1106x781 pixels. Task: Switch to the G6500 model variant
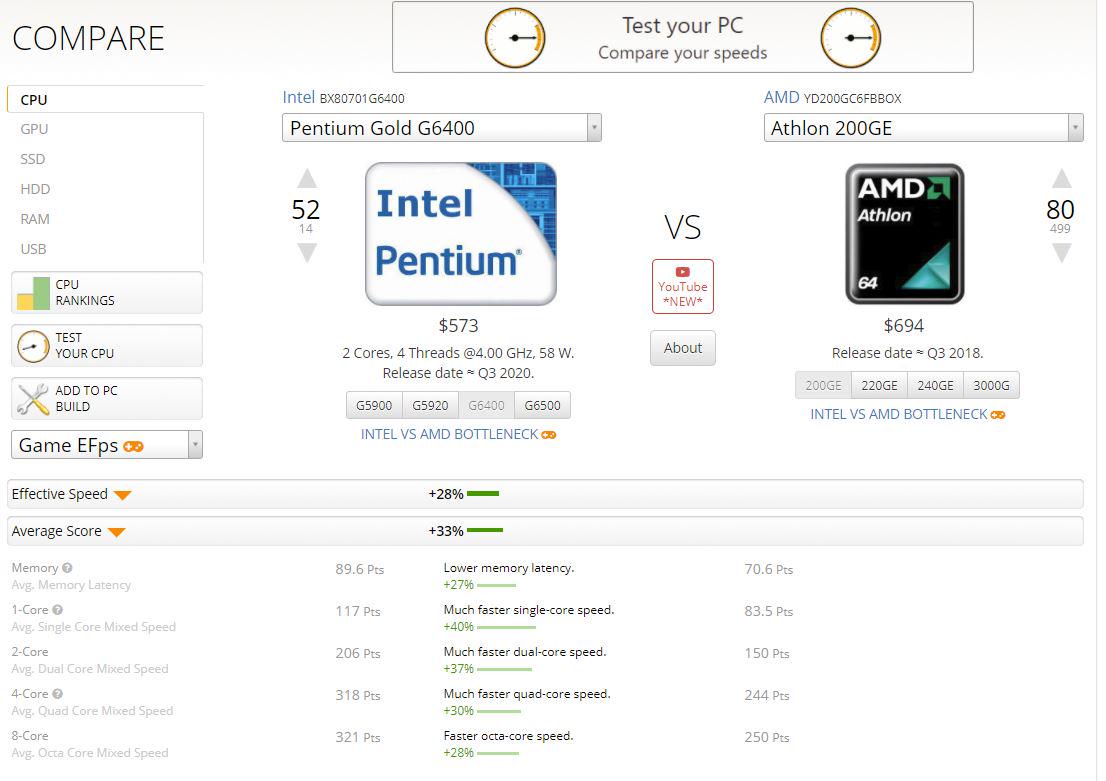pos(542,405)
